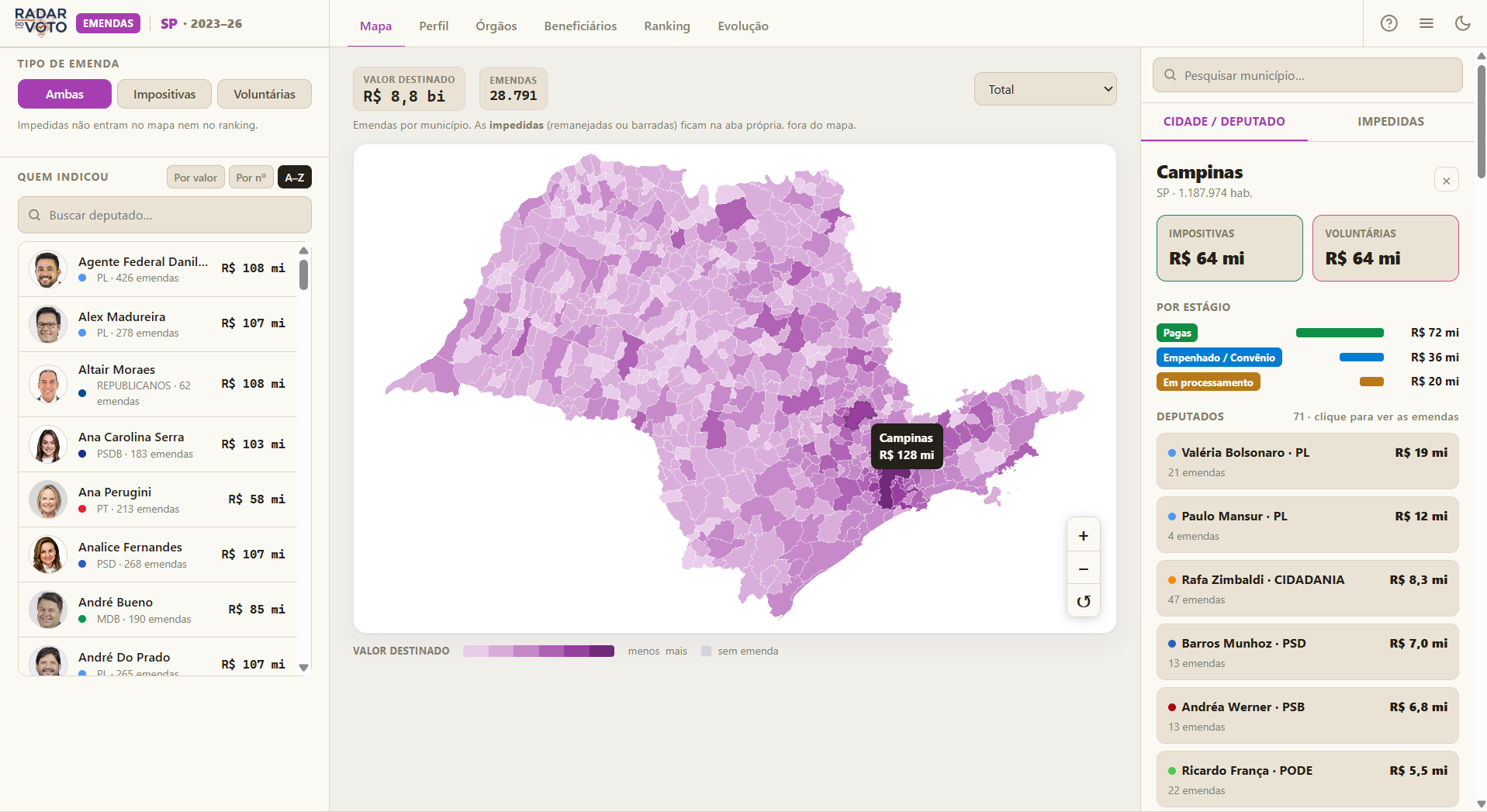The width and height of the screenshot is (1487, 812).
Task: Select Ambas amendment type
Action: tap(64, 94)
